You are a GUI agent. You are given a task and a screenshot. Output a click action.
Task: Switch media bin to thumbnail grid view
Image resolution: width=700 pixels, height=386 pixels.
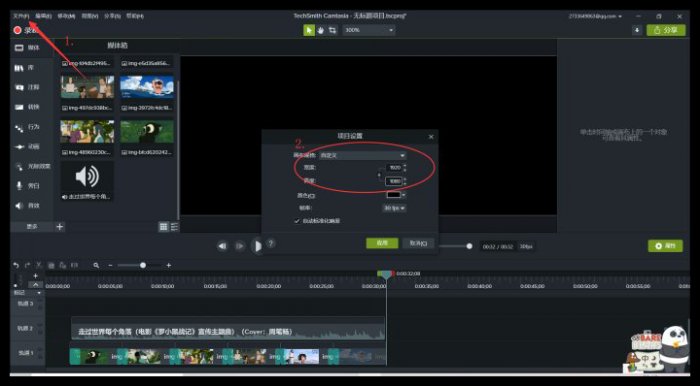[164, 227]
